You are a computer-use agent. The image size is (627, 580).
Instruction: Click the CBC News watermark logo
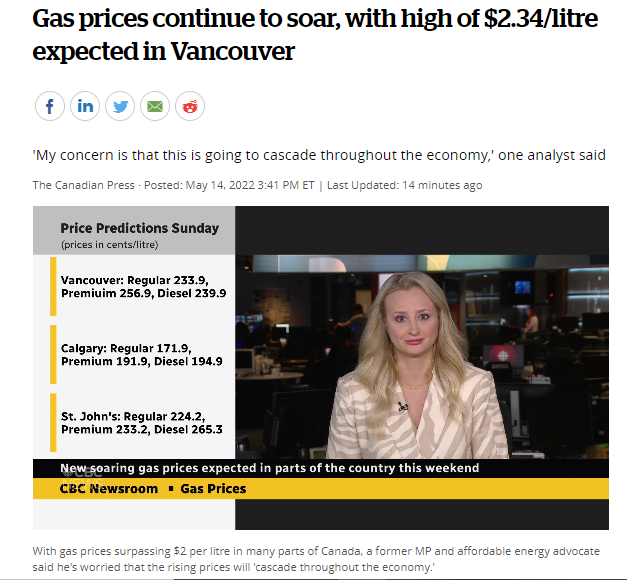[x=82, y=477]
